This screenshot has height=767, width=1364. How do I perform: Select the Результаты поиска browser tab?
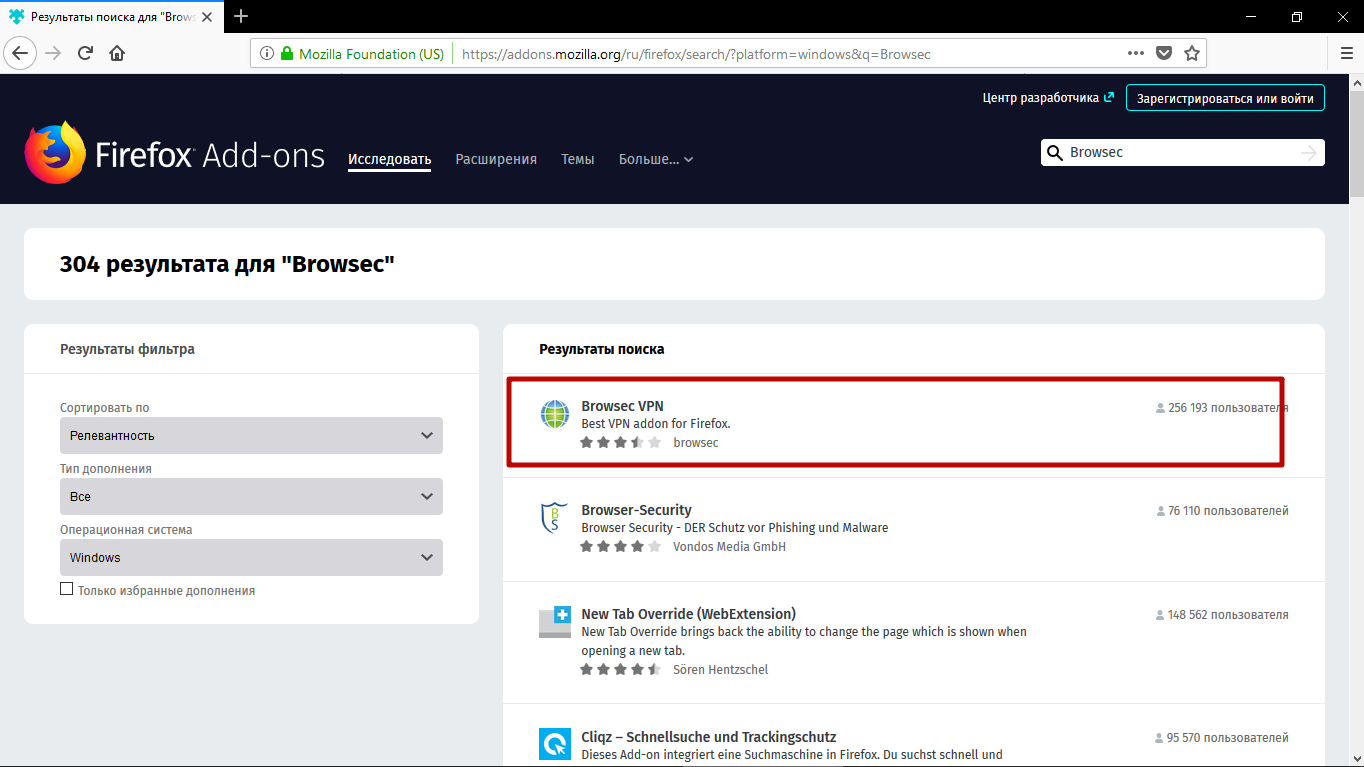[112, 17]
